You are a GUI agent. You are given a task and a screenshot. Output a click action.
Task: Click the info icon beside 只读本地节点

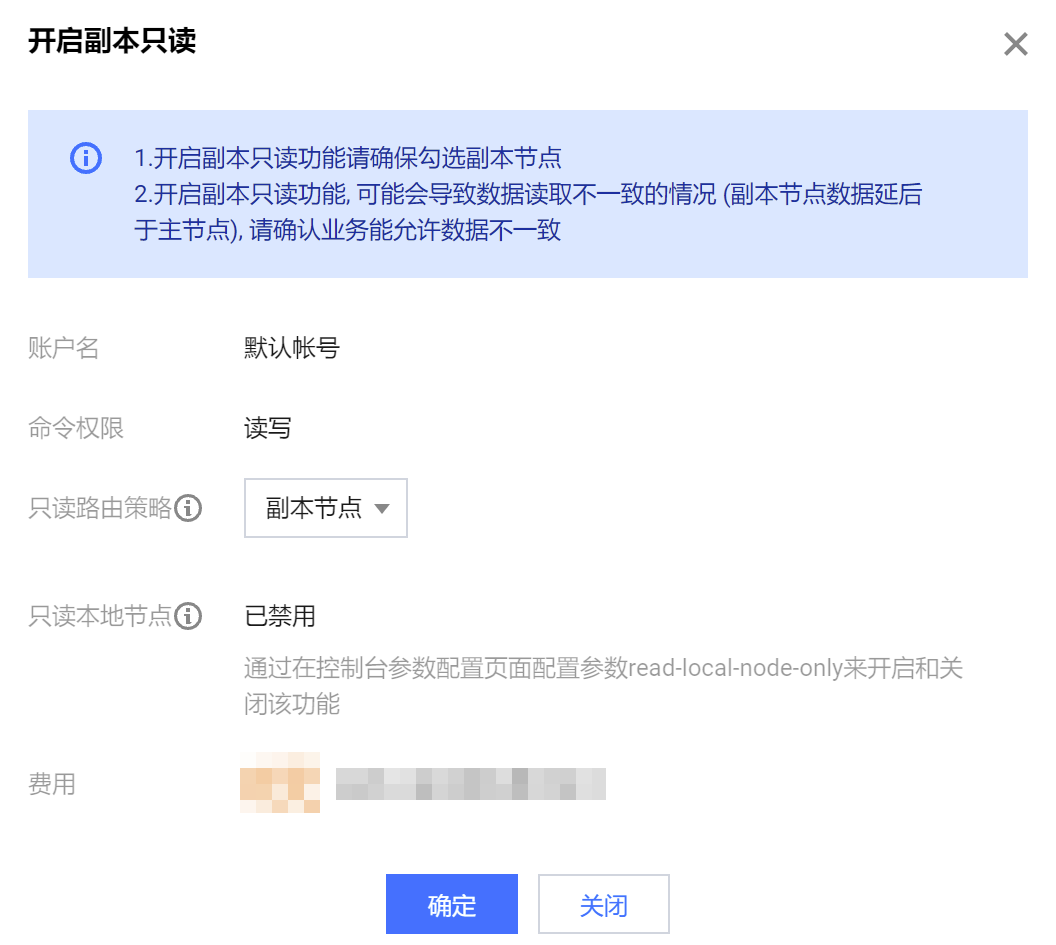188,616
